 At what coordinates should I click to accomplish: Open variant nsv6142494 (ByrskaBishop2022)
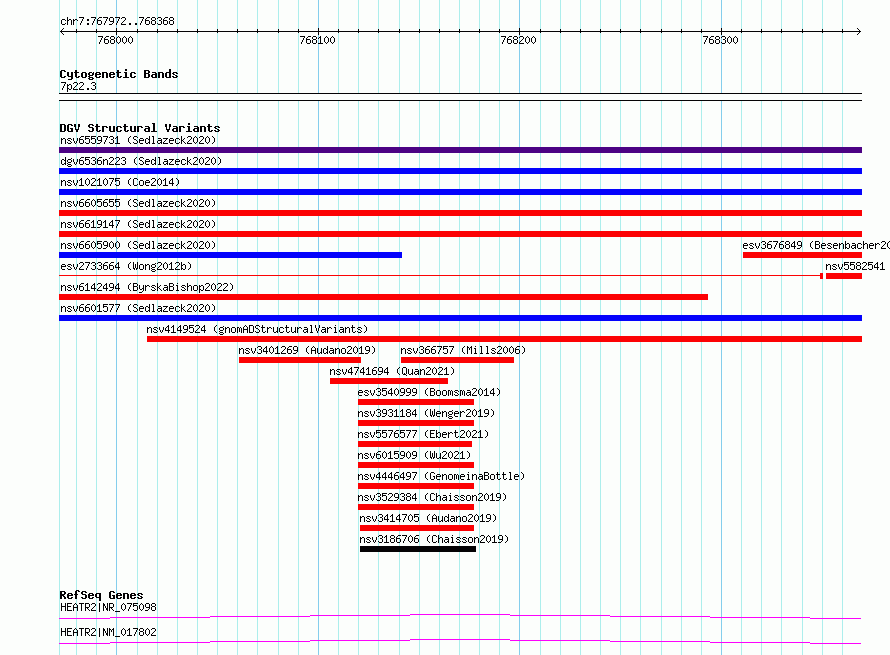(x=147, y=287)
